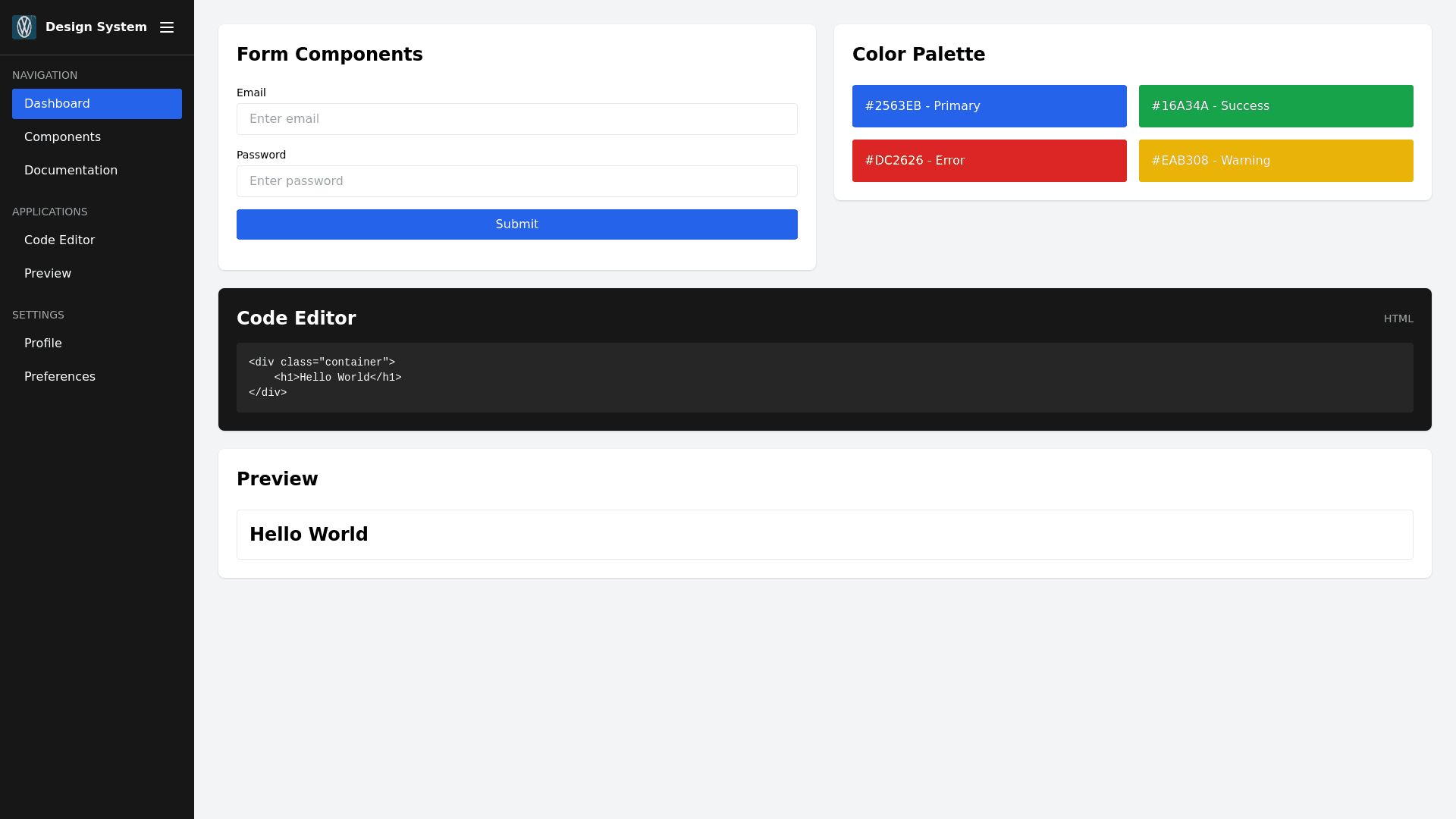Navigate to Profile settings

43,344
